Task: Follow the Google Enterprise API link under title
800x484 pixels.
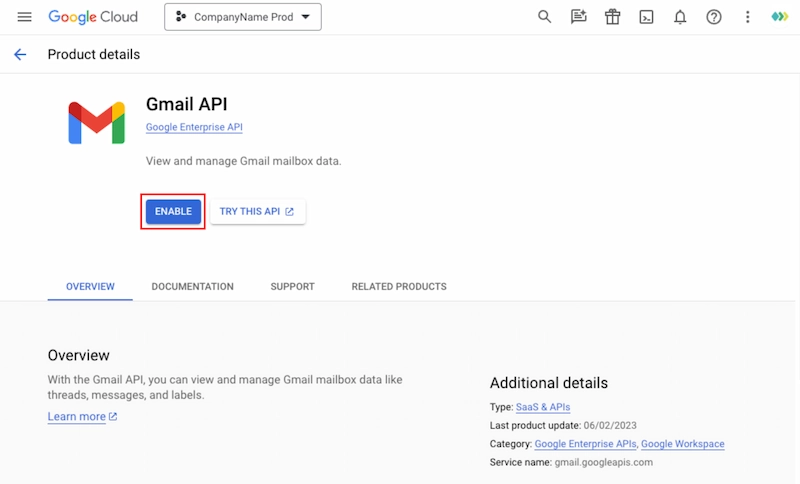Action: [x=194, y=127]
